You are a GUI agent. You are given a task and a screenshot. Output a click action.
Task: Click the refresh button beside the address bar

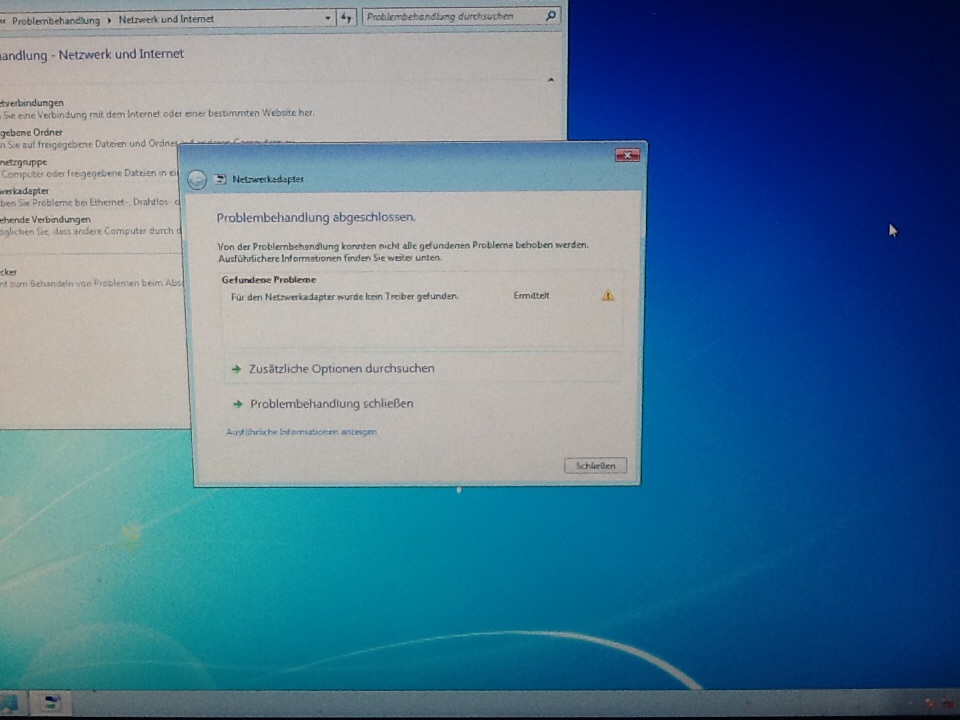pyautogui.click(x=346, y=18)
